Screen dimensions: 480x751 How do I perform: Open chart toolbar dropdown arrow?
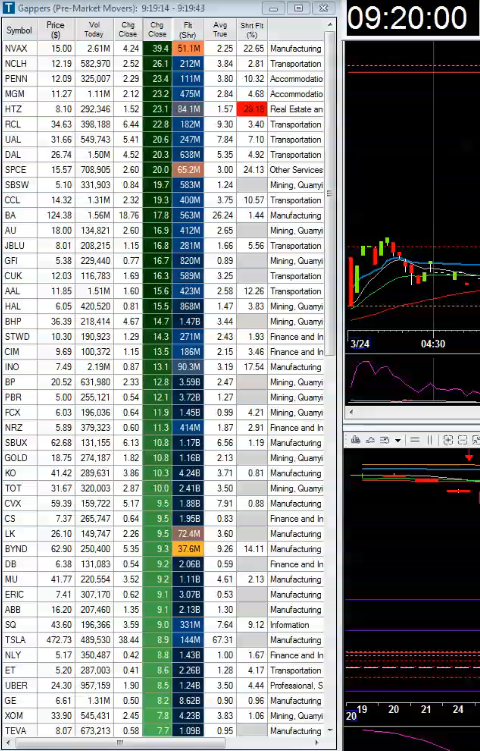point(397,440)
